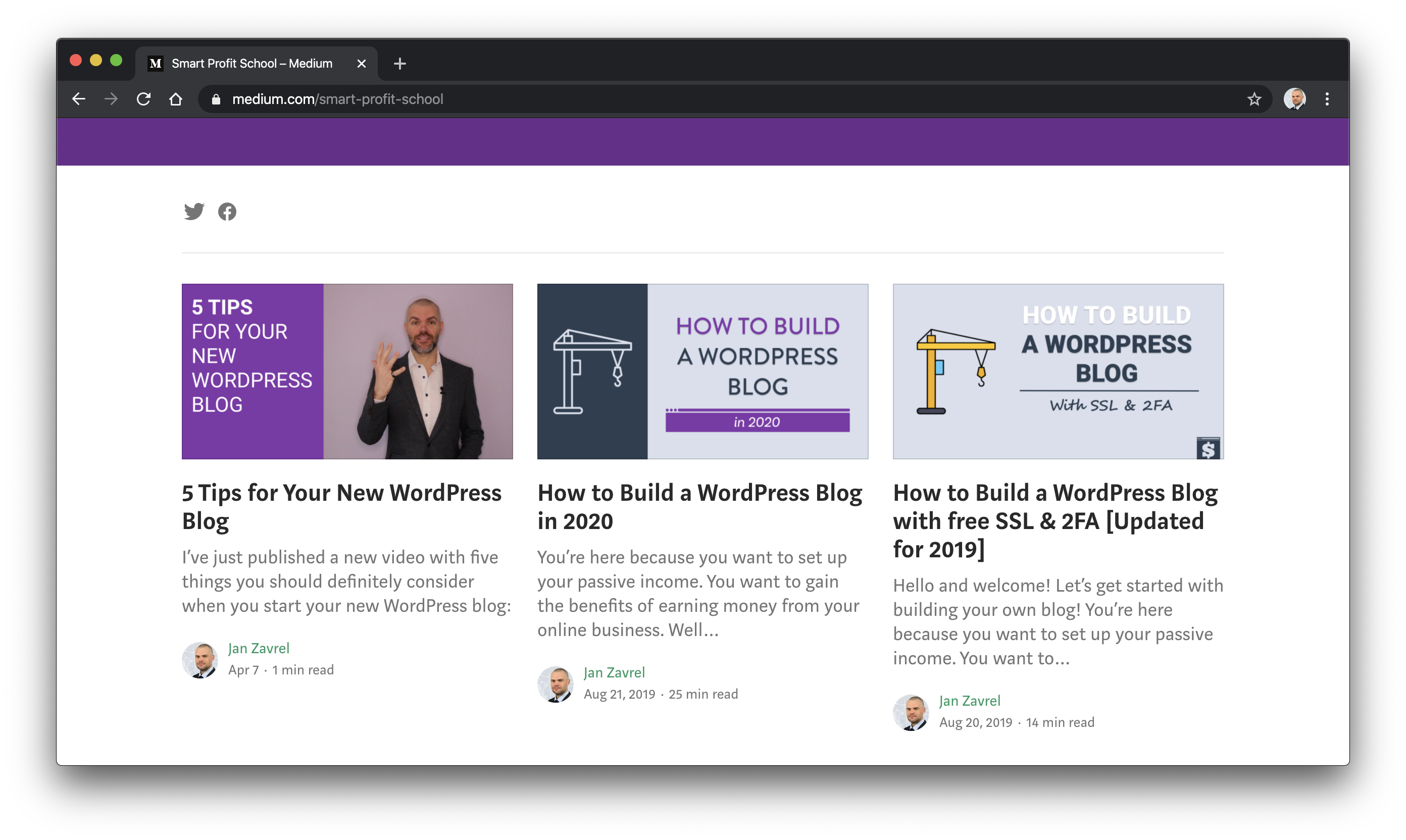This screenshot has height=840, width=1406.
Task: Click excerpt 'Hello and welcome! Let's get started'
Action: coord(1059,621)
